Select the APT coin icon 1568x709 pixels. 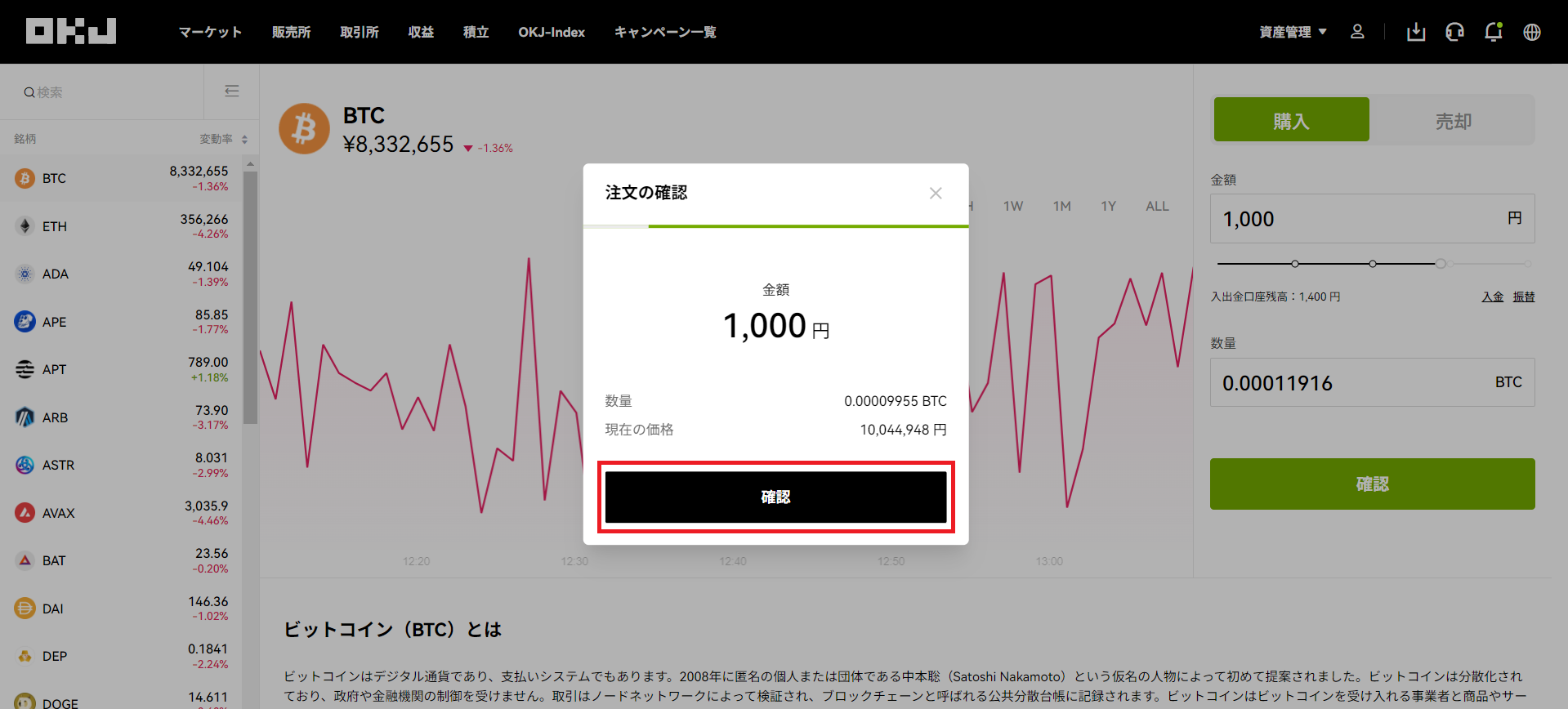click(25, 369)
